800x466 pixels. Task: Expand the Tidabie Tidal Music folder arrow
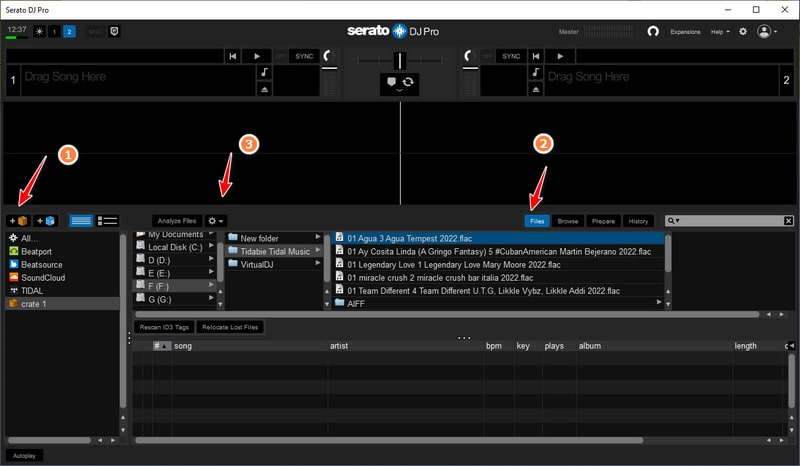(x=317, y=250)
